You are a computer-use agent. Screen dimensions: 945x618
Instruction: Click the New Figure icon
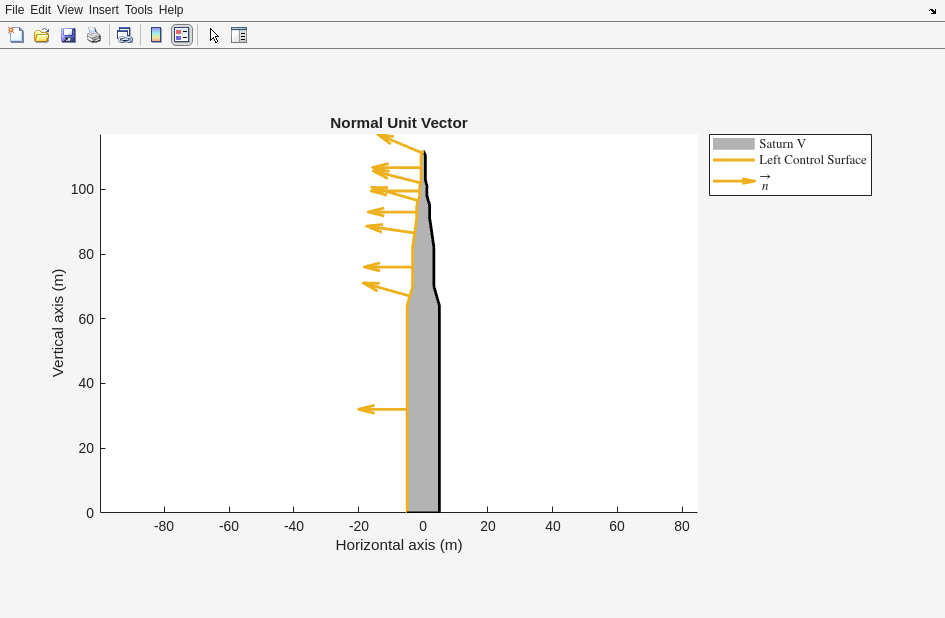coord(16,35)
